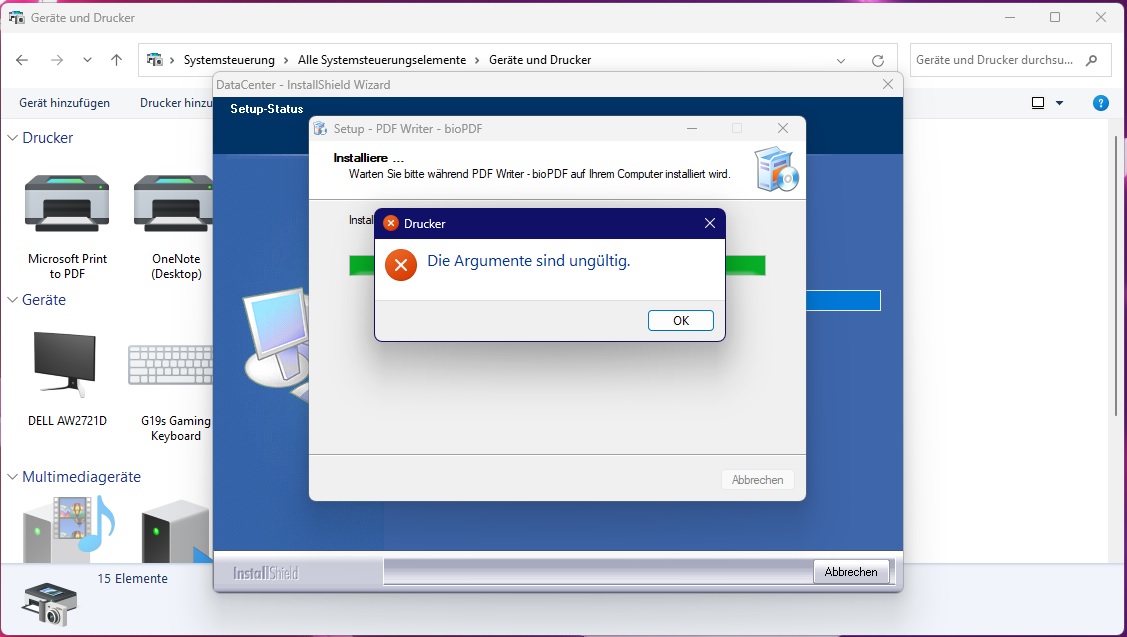Select the DELL AW2721D monitor device
The height and width of the screenshot is (637, 1127).
click(67, 379)
